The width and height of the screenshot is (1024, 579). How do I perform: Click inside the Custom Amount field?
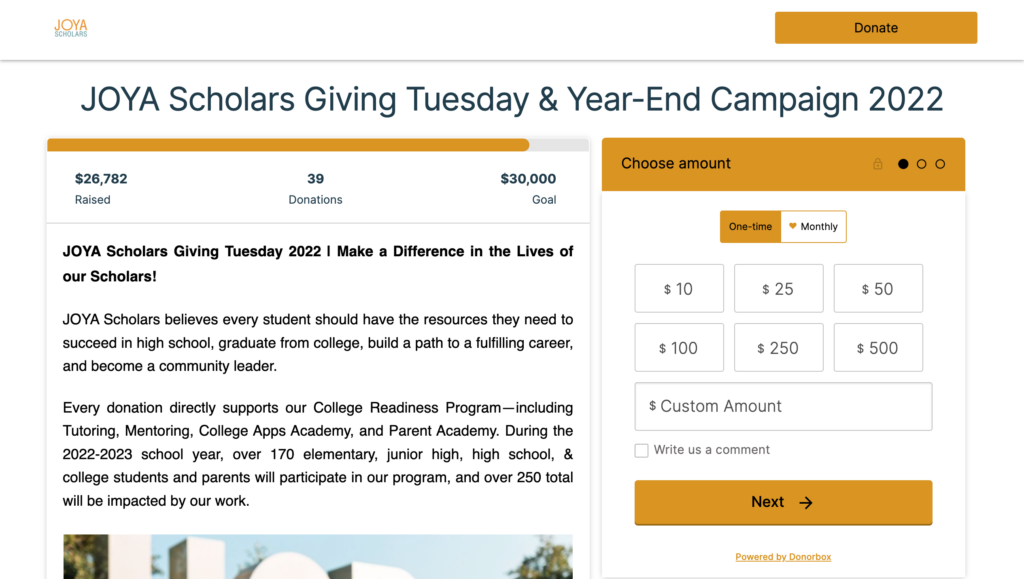pyautogui.click(x=783, y=406)
